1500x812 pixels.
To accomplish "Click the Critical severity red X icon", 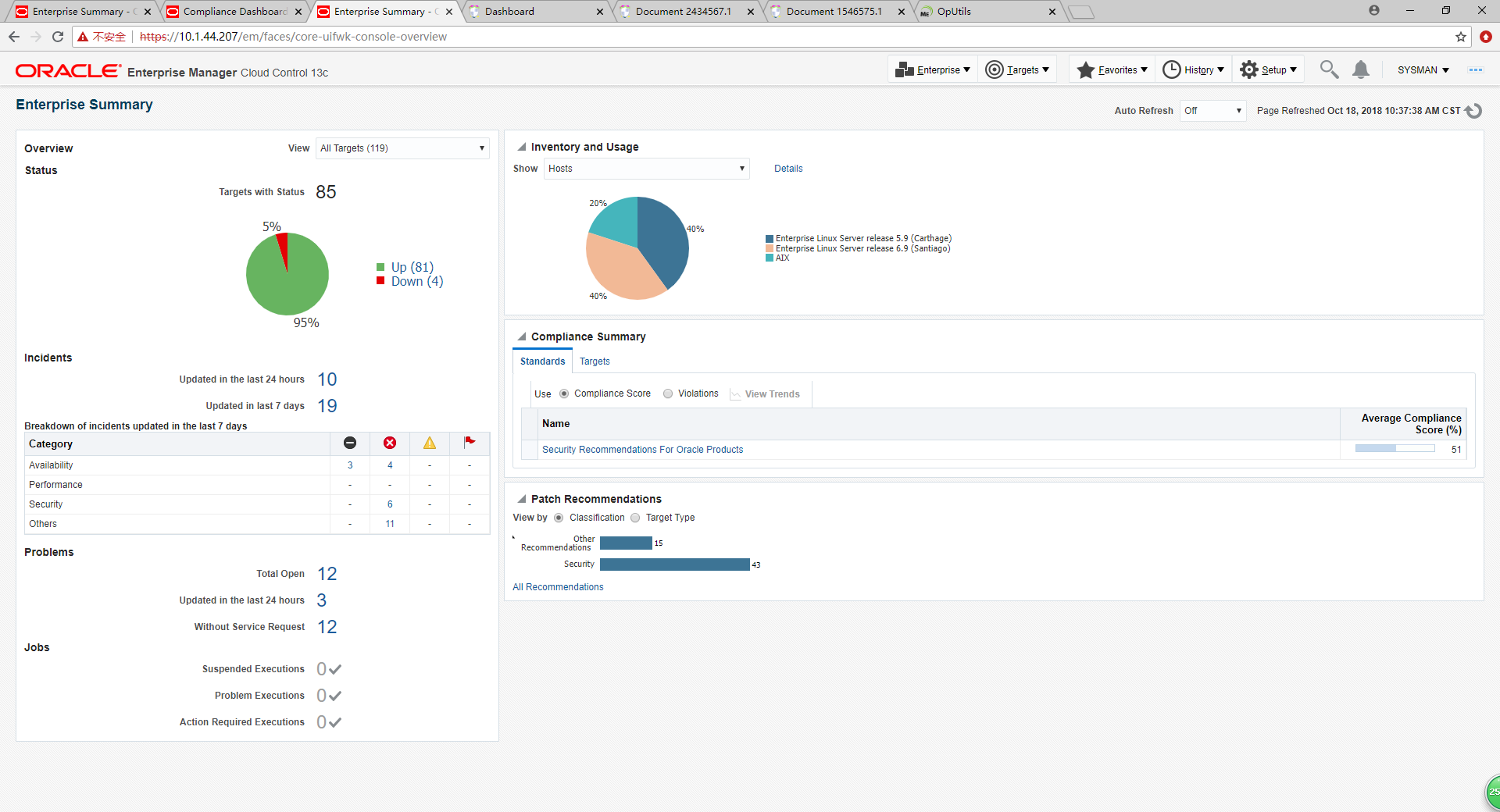I will click(390, 443).
